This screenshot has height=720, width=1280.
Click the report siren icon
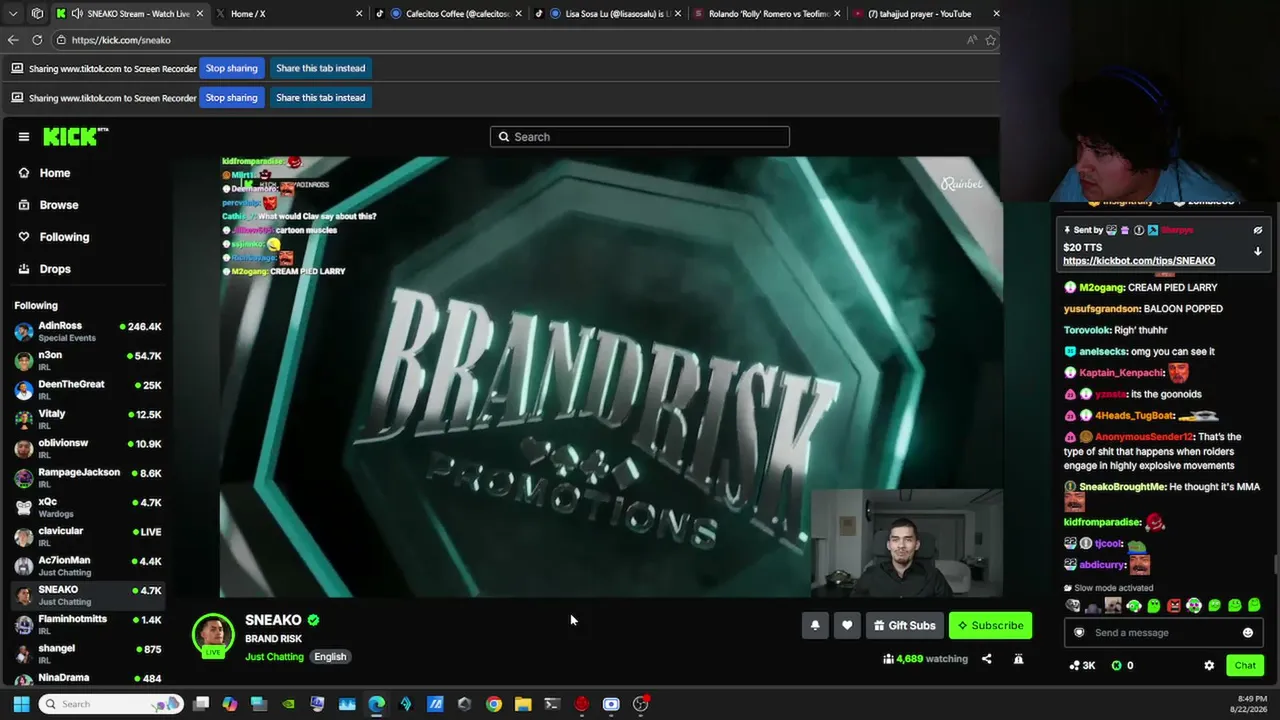(x=1018, y=659)
